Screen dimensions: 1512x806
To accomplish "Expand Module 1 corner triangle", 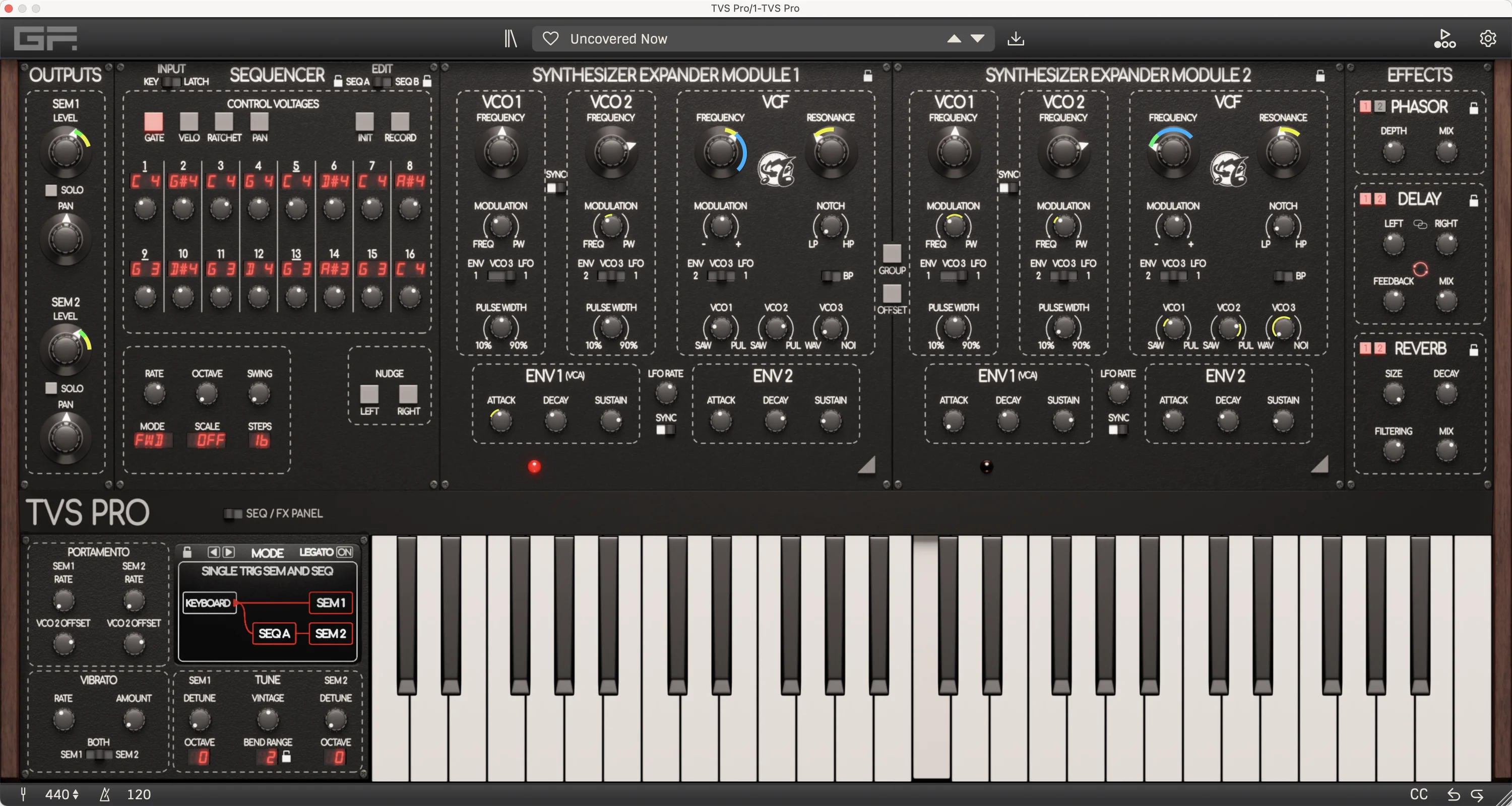I will (867, 464).
